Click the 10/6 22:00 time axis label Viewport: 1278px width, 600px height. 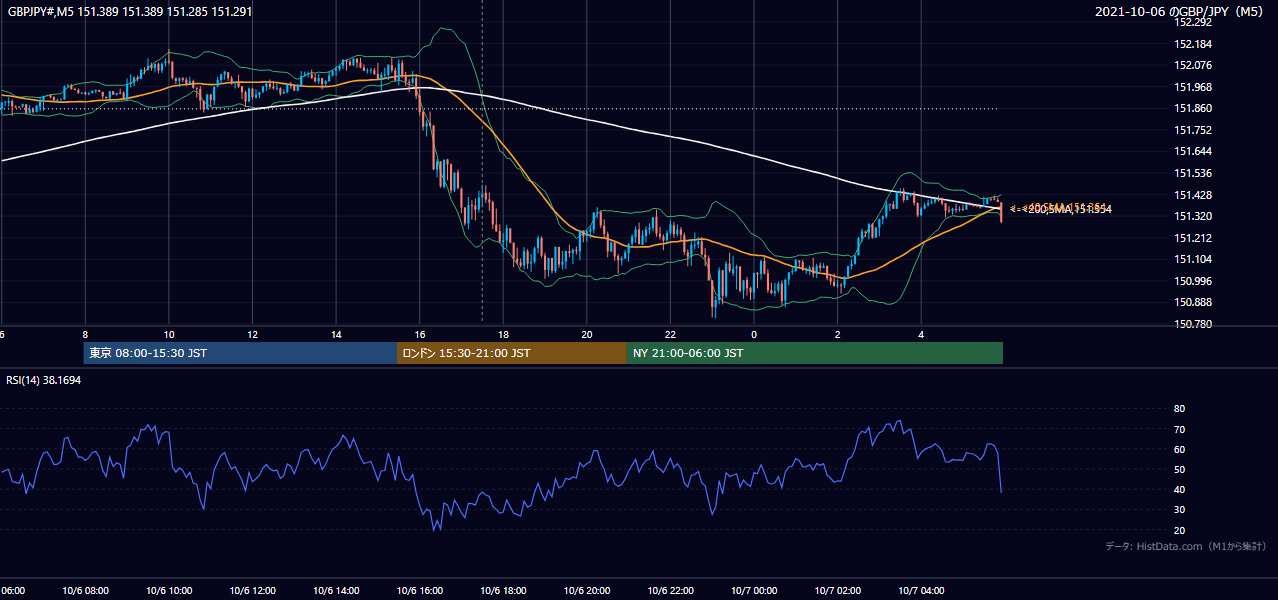point(670,591)
